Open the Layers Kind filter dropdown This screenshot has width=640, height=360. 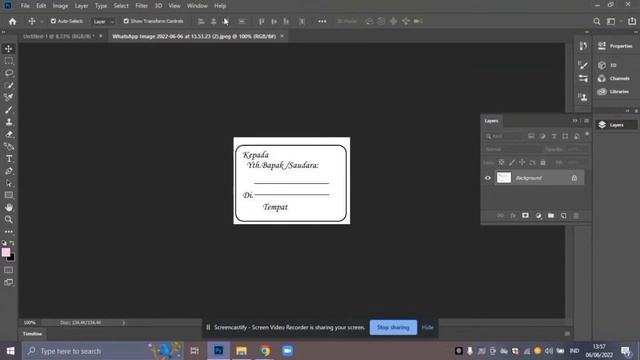point(503,136)
